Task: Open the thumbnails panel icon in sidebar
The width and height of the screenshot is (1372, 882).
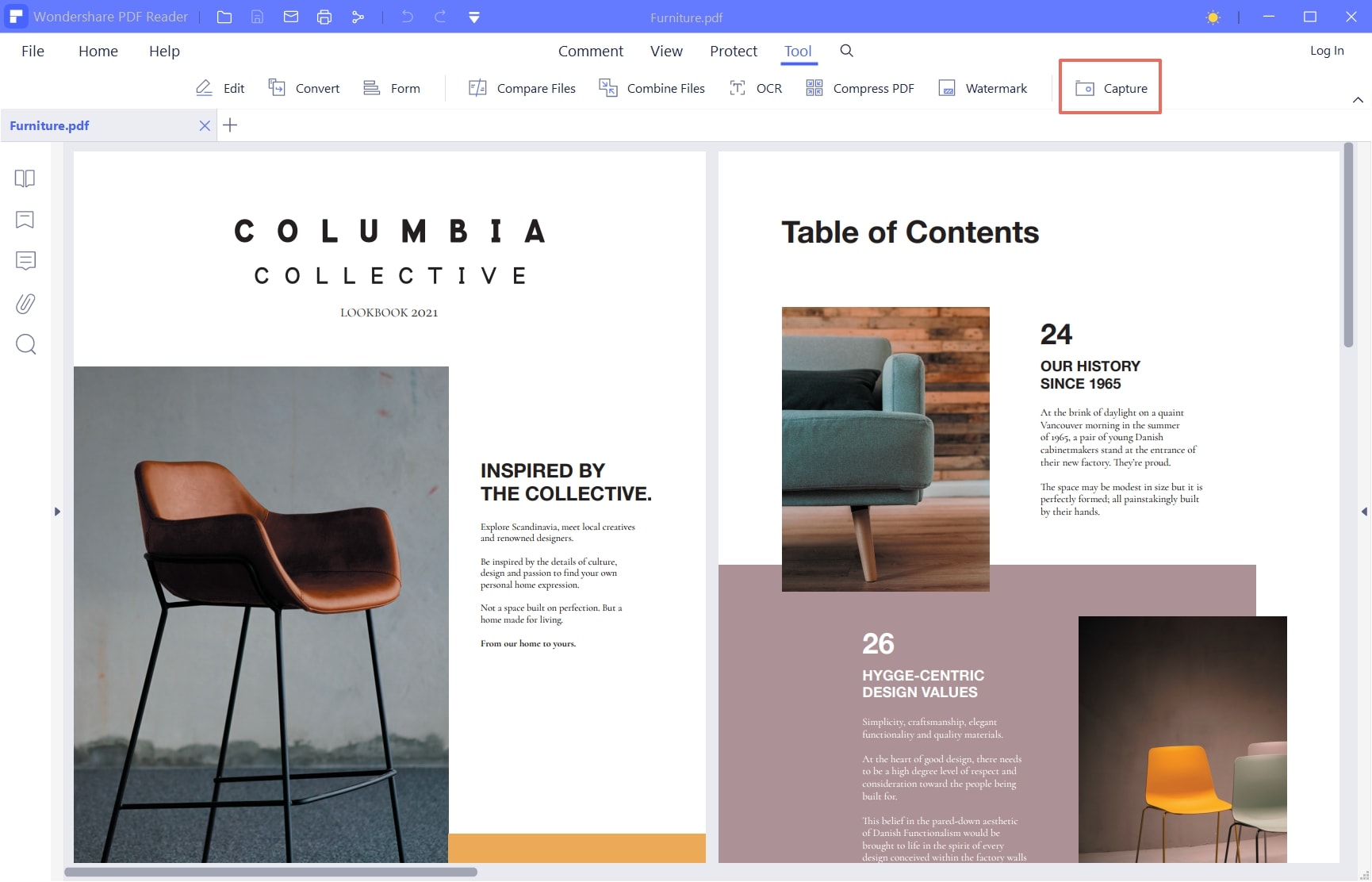Action: tap(25, 178)
